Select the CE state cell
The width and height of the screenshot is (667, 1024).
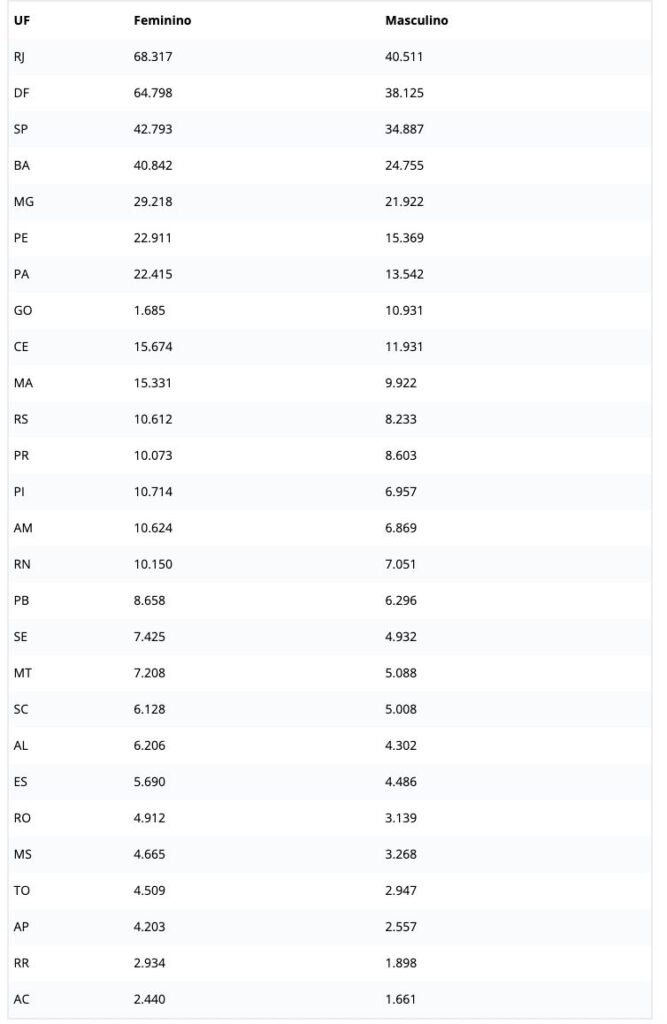tap(21, 346)
